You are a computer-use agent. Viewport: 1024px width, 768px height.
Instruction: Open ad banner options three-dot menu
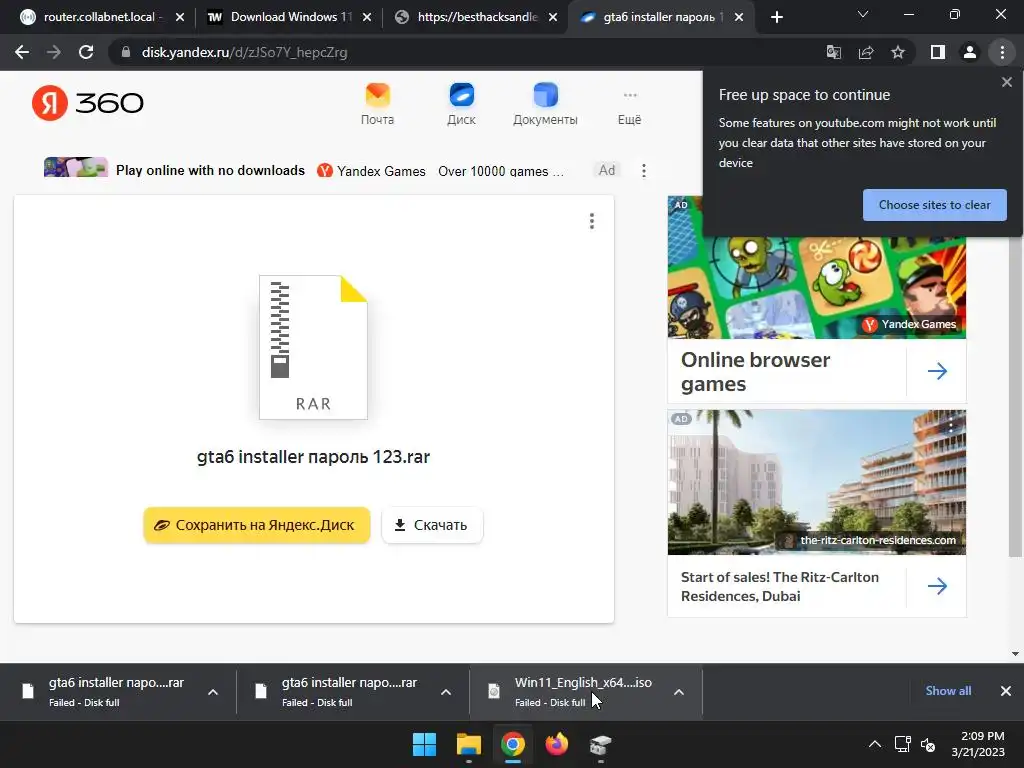click(644, 170)
